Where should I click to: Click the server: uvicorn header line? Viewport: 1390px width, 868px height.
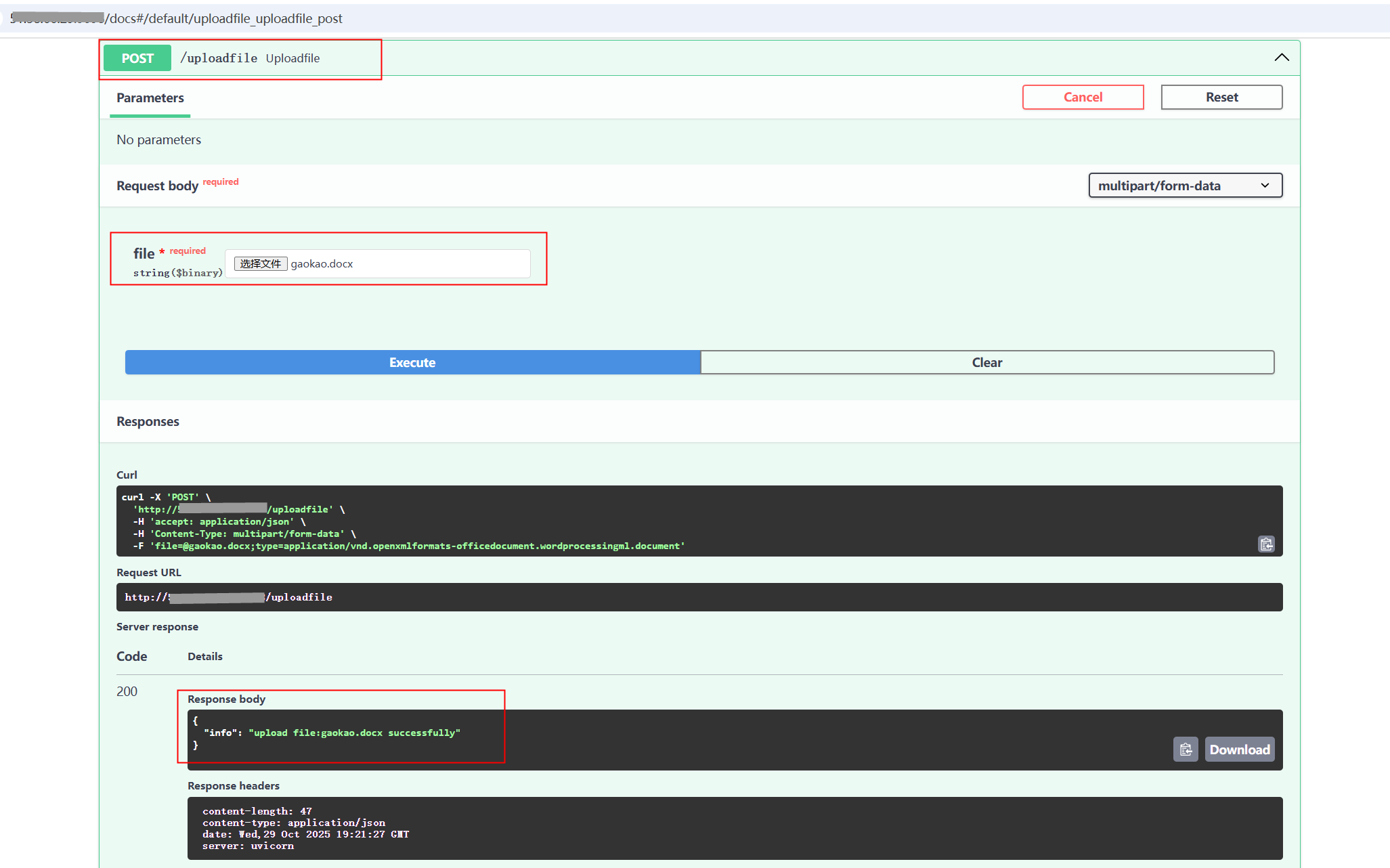click(x=248, y=846)
